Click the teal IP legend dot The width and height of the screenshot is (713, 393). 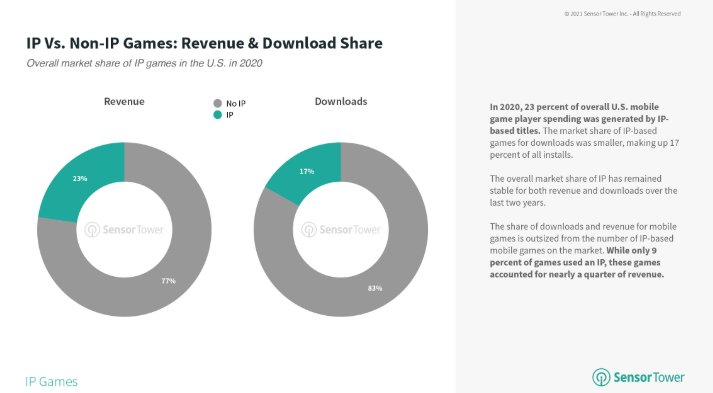pyautogui.click(x=218, y=115)
